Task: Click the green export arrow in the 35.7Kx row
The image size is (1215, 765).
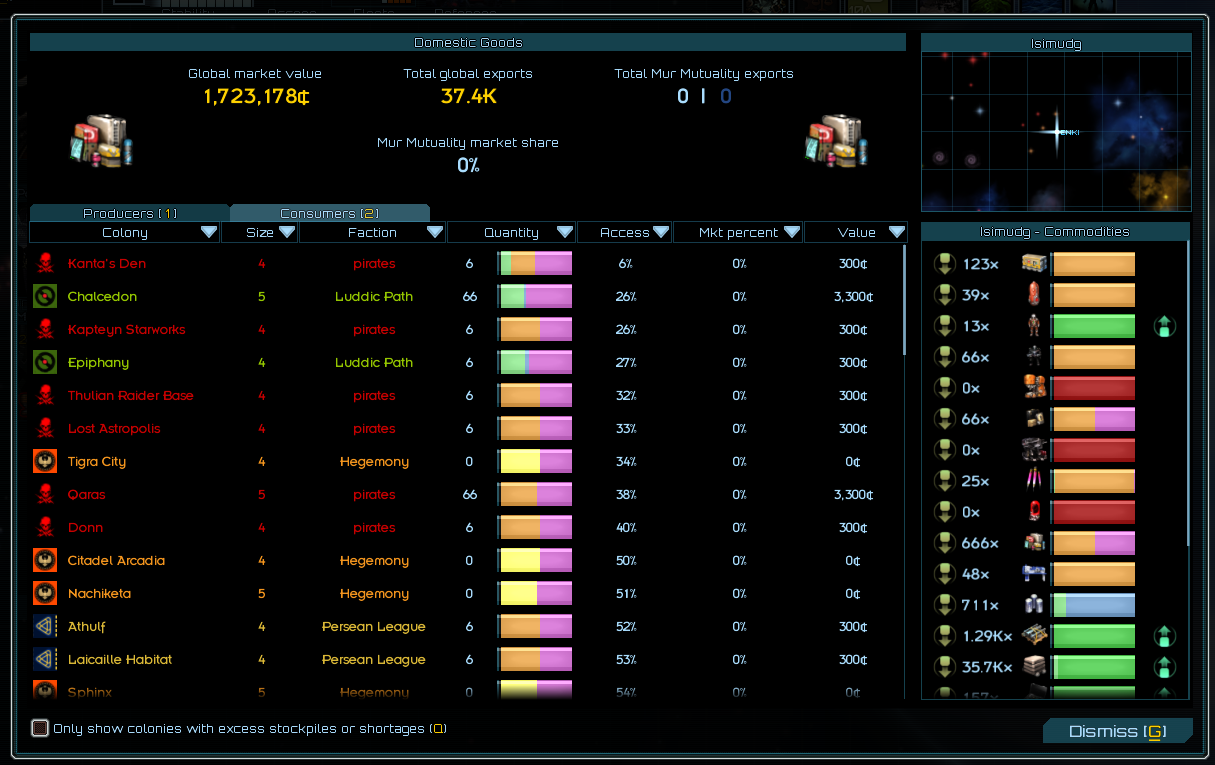Action: [1164, 667]
